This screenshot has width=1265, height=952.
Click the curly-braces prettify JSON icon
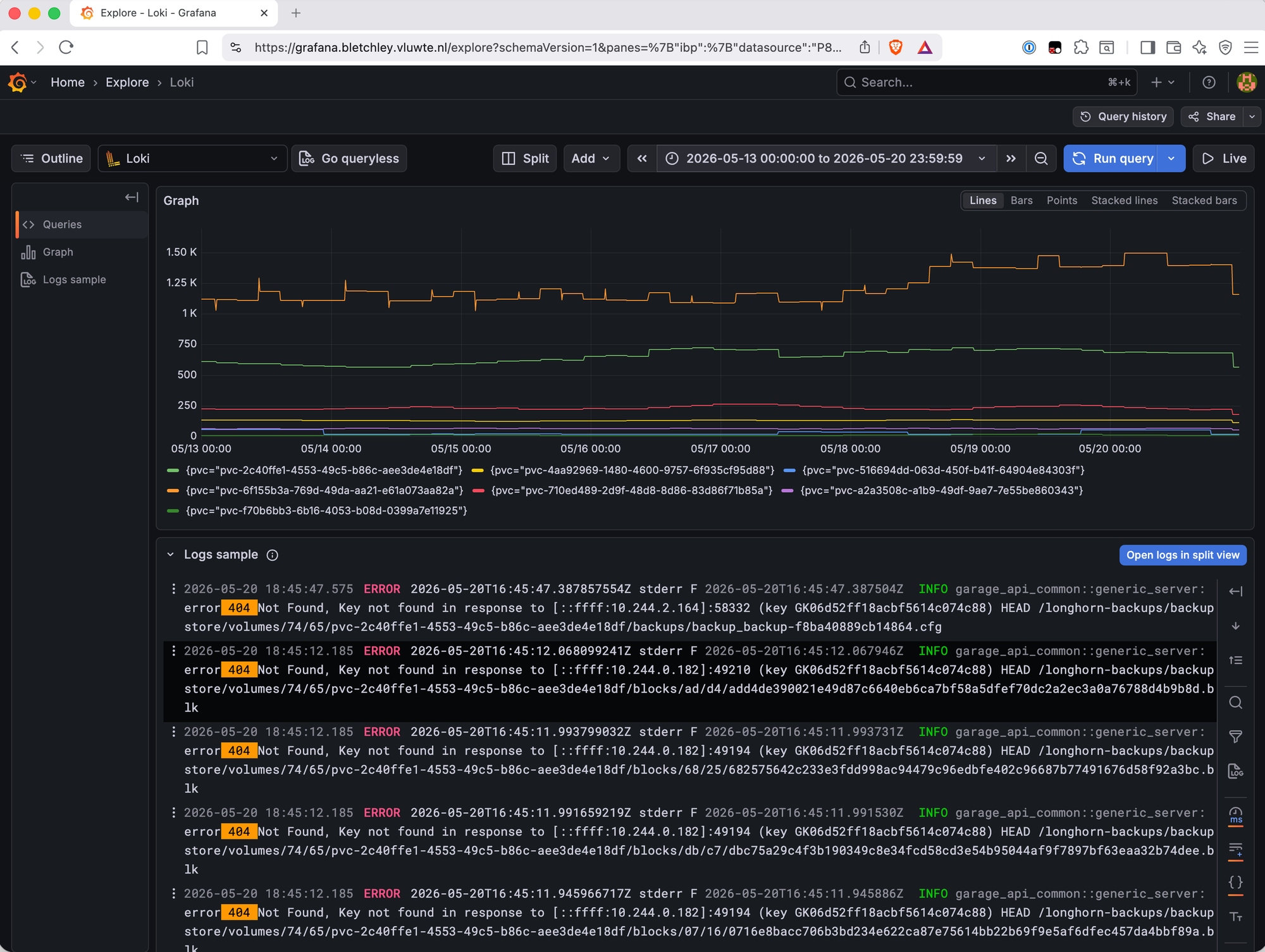[x=1235, y=882]
